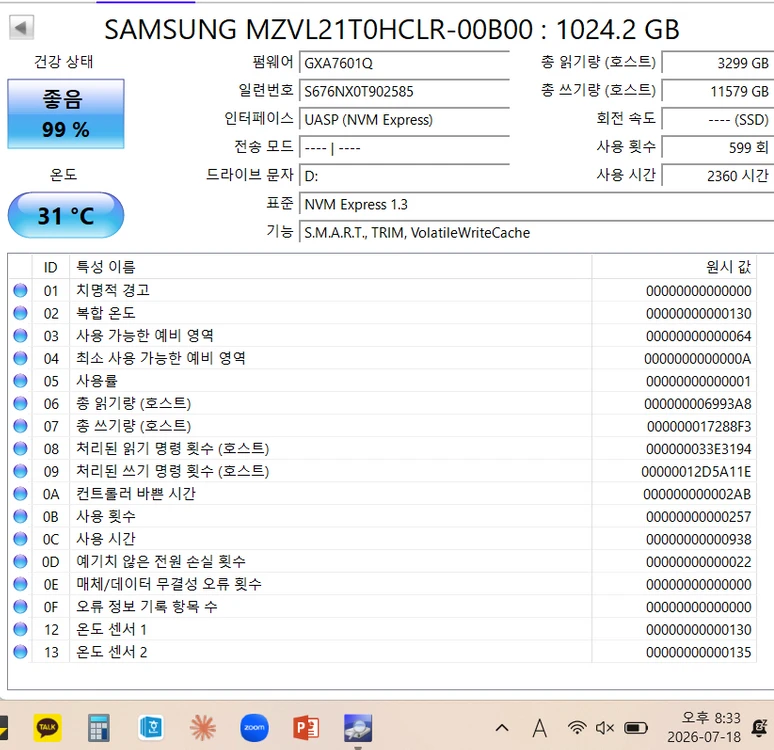The width and height of the screenshot is (774, 750).
Task: Click status circle of row 01 치명적 경고
Action: 20,290
